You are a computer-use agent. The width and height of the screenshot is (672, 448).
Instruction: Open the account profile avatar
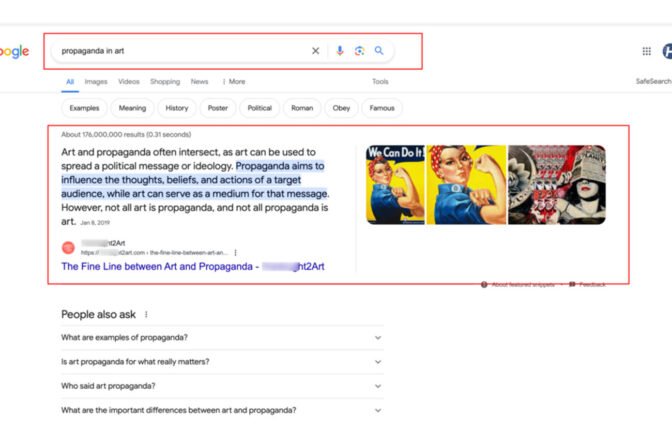pyautogui.click(x=667, y=51)
